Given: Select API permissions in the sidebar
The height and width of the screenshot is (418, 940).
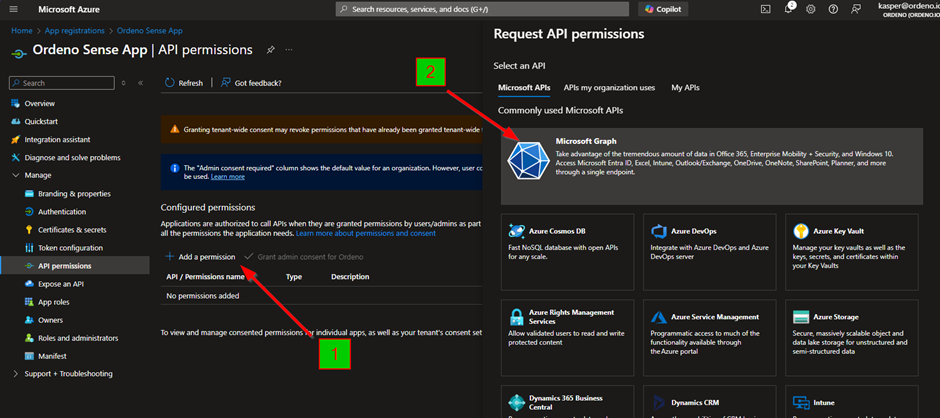Looking at the screenshot, I should tap(75, 266).
